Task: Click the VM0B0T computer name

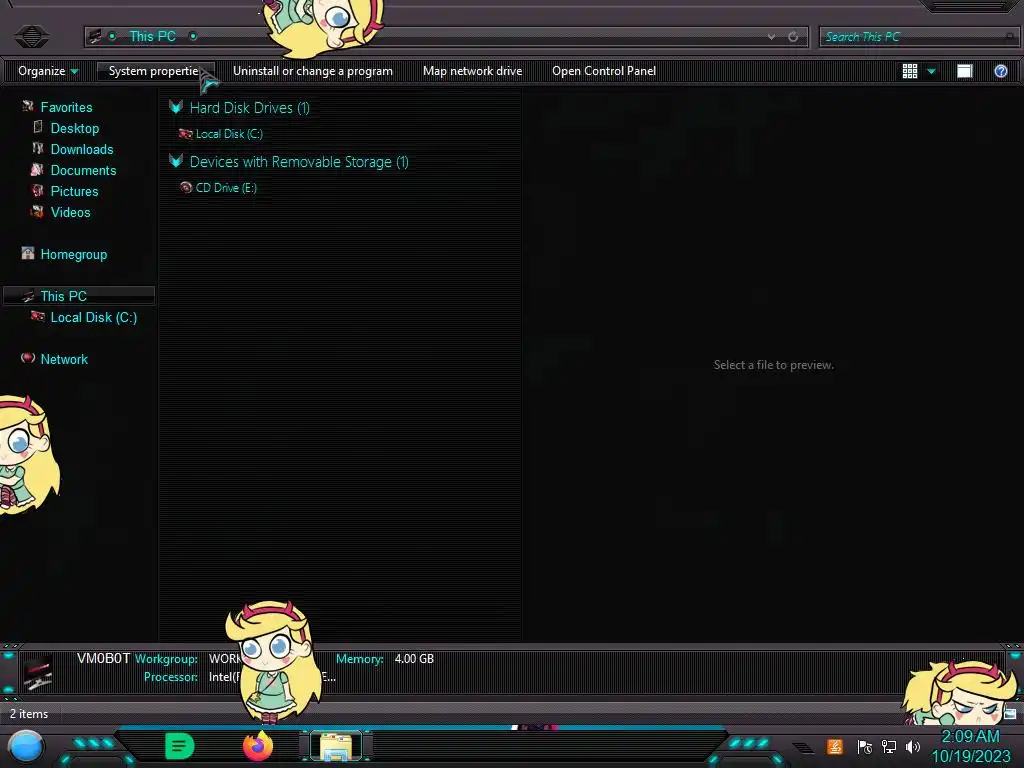Action: point(103,658)
